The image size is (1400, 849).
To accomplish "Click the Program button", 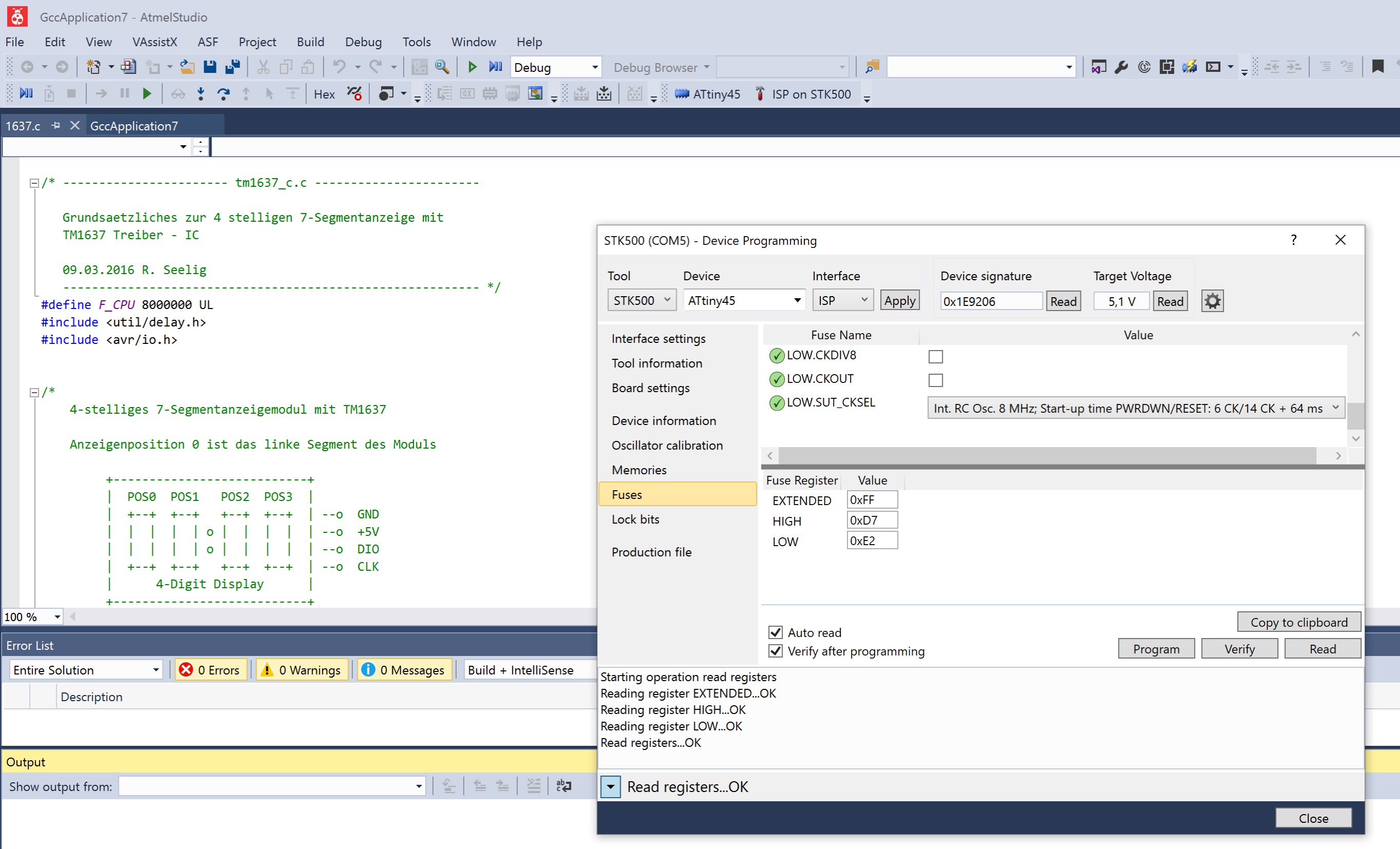I will tap(1156, 648).
